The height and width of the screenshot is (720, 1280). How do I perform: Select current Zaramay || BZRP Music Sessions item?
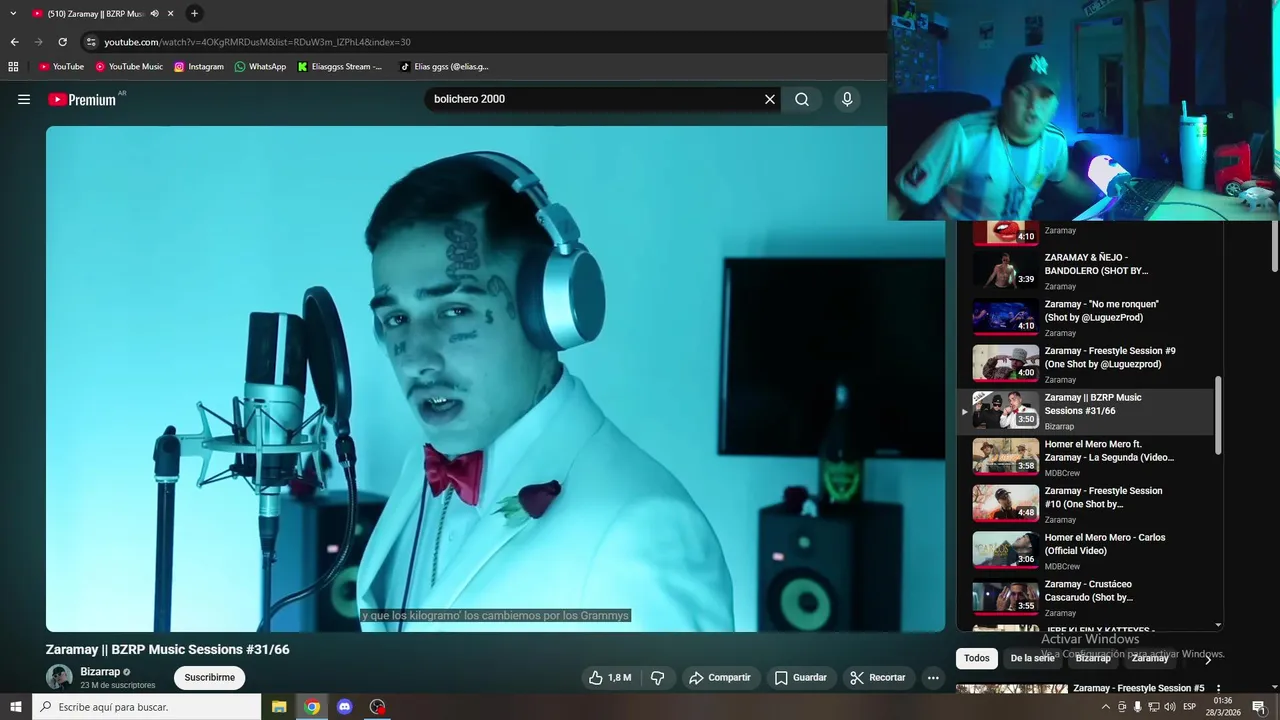tap(1085, 411)
